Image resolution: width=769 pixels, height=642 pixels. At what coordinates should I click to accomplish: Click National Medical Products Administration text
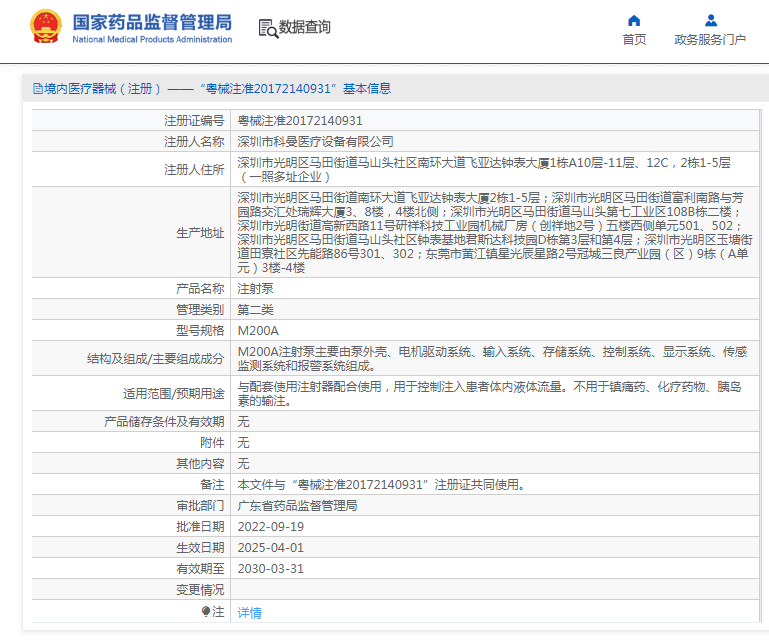coord(152,39)
